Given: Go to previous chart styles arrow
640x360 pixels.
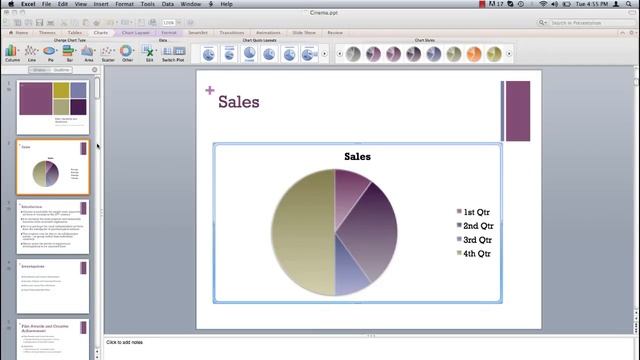Looking at the screenshot, I should click(x=339, y=53).
